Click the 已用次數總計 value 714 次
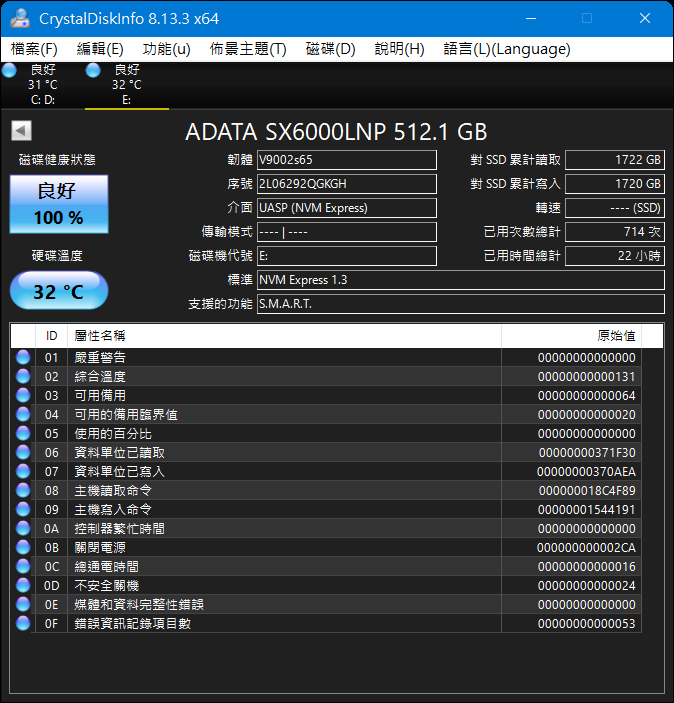Viewport: 674px width, 703px height. click(x=615, y=232)
